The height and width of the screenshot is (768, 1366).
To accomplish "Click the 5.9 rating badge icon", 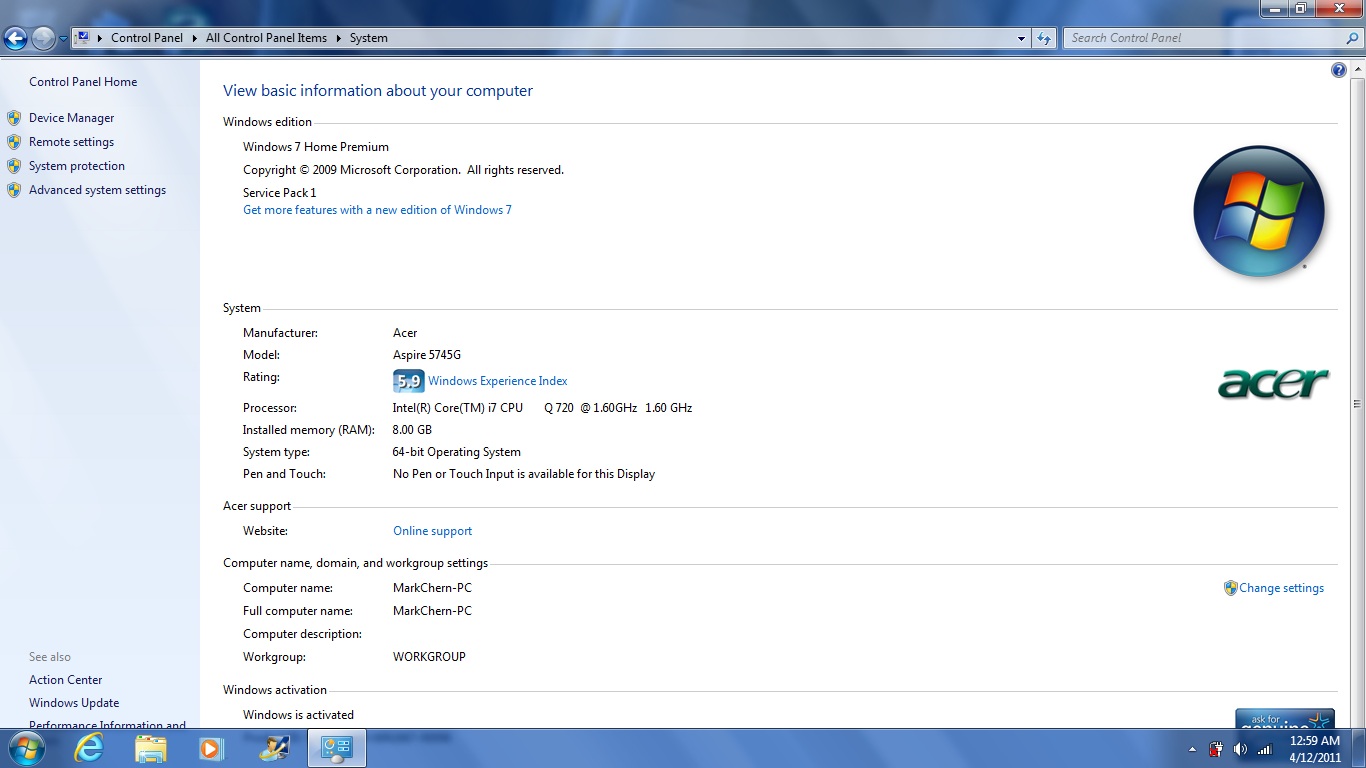I will pyautogui.click(x=408, y=381).
